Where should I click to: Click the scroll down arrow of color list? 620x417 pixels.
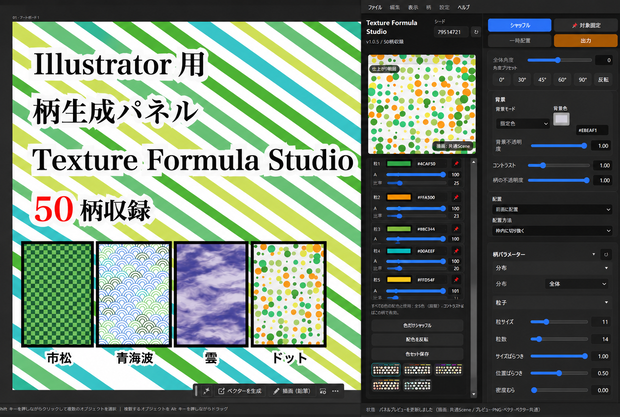473,394
